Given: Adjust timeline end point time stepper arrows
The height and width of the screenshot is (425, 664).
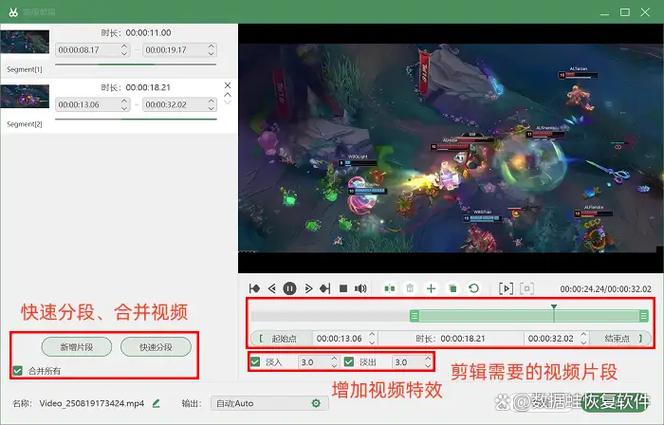Looking at the screenshot, I should click(584, 338).
